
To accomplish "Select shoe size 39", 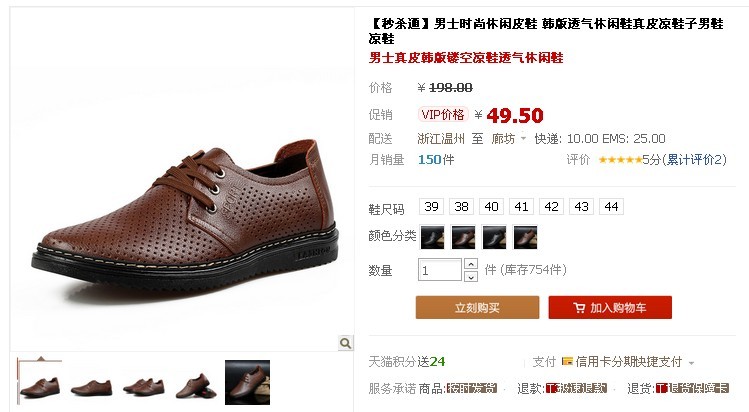I will (431, 207).
